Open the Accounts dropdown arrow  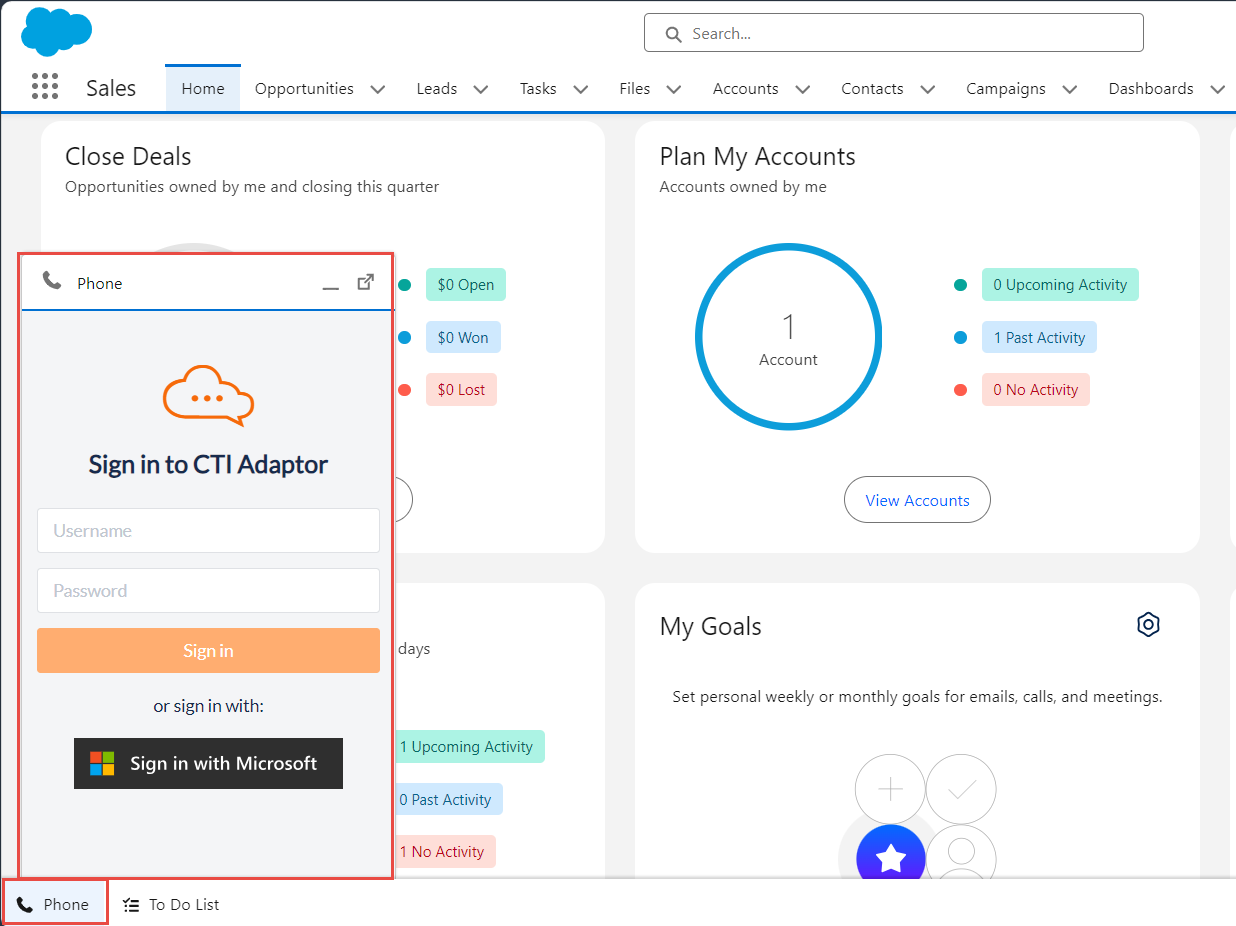[x=802, y=89]
